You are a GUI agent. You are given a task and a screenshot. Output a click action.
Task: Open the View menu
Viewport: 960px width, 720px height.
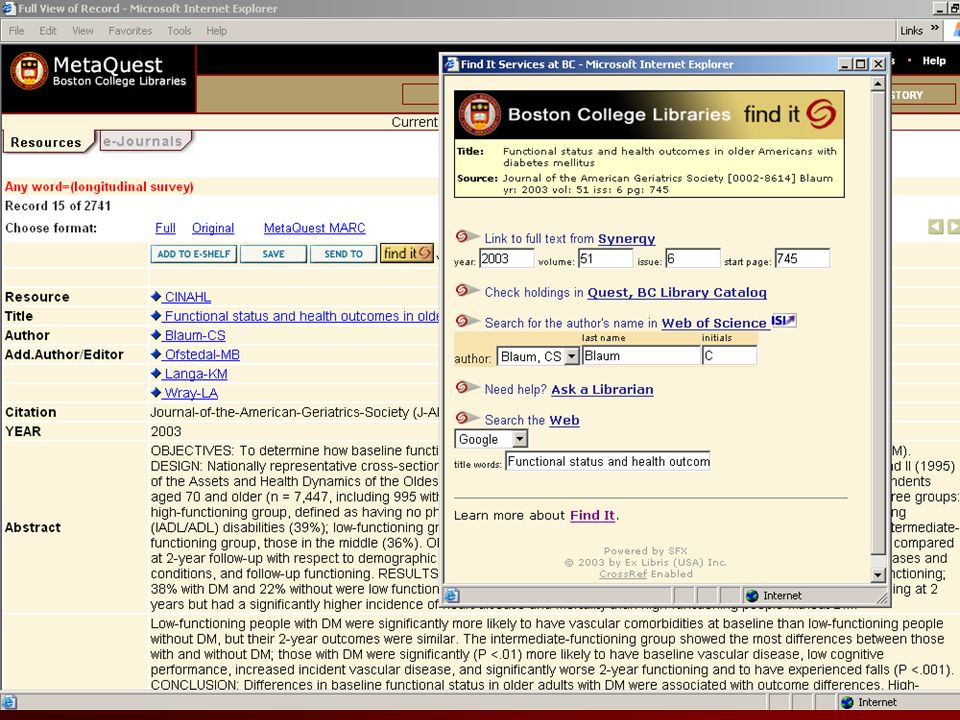(83, 31)
